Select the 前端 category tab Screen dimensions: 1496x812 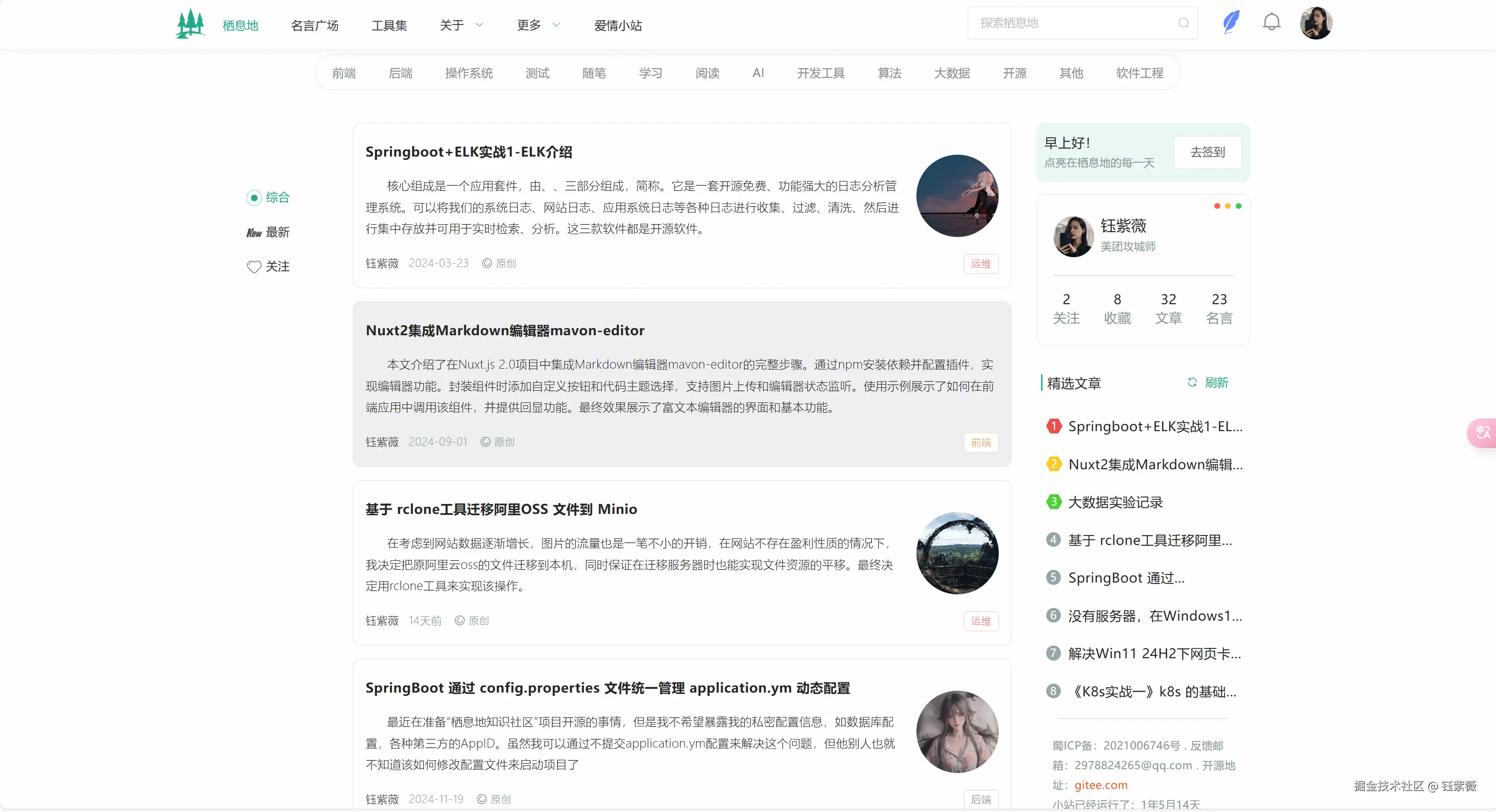click(344, 72)
